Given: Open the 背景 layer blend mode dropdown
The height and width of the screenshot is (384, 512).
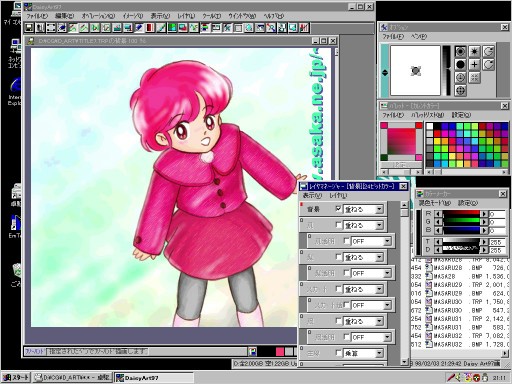Looking at the screenshot, I should [x=379, y=209].
